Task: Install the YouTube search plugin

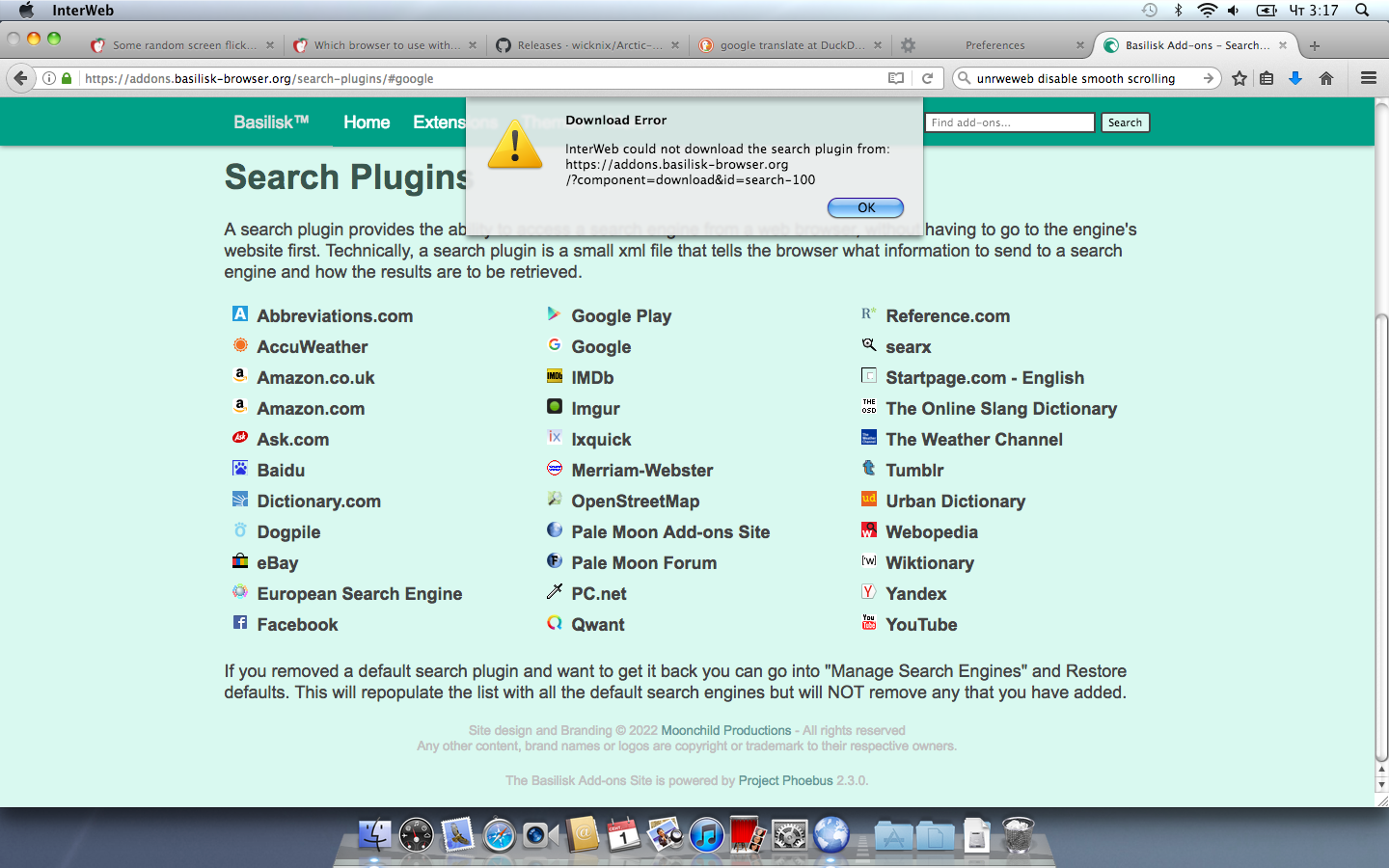Action: click(921, 625)
